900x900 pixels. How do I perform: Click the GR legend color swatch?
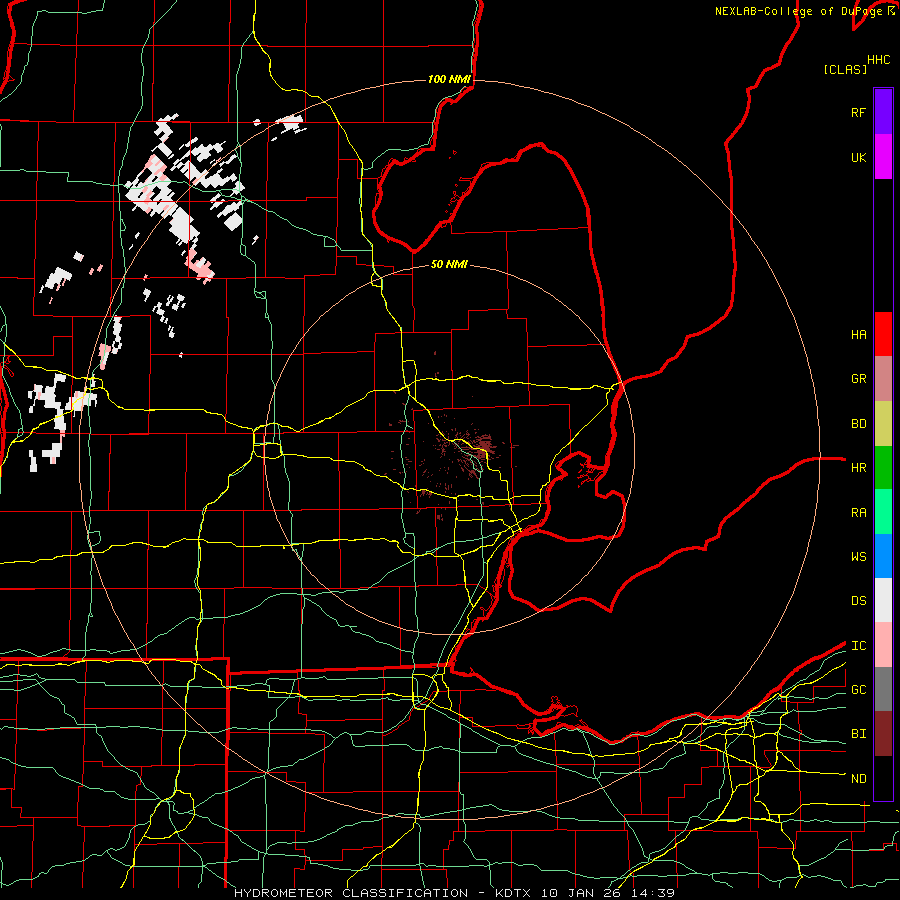click(883, 379)
